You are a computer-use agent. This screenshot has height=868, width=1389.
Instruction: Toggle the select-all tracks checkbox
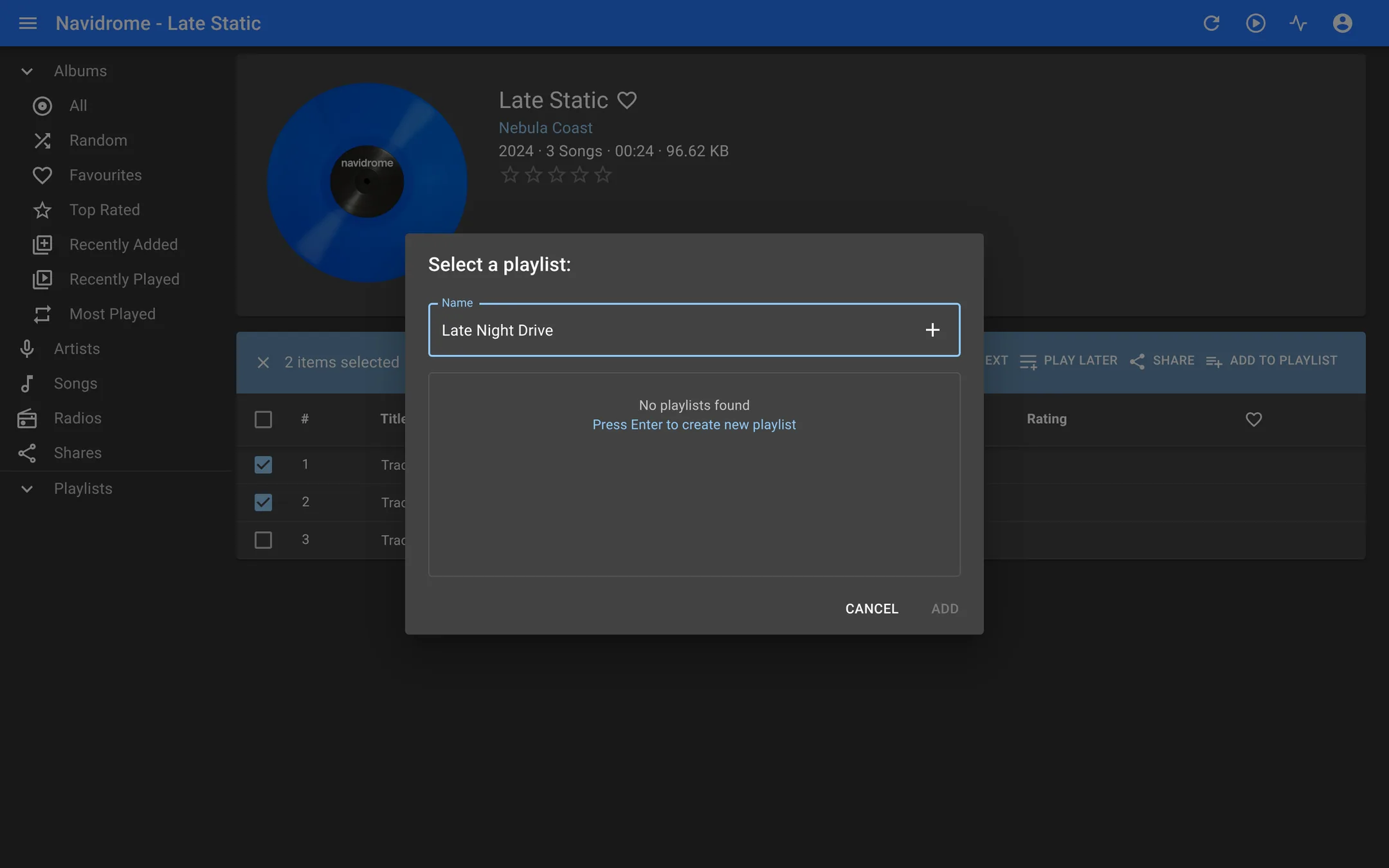[x=263, y=419]
